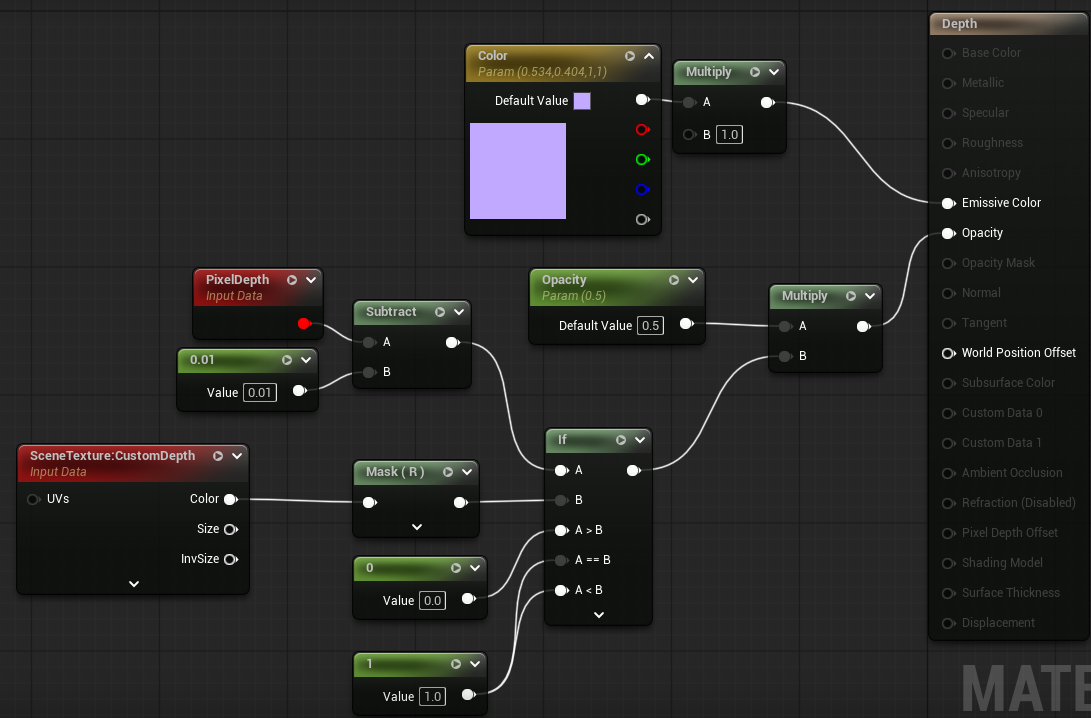
Task: Collapse the Color node with its header arrow
Action: click(x=649, y=56)
